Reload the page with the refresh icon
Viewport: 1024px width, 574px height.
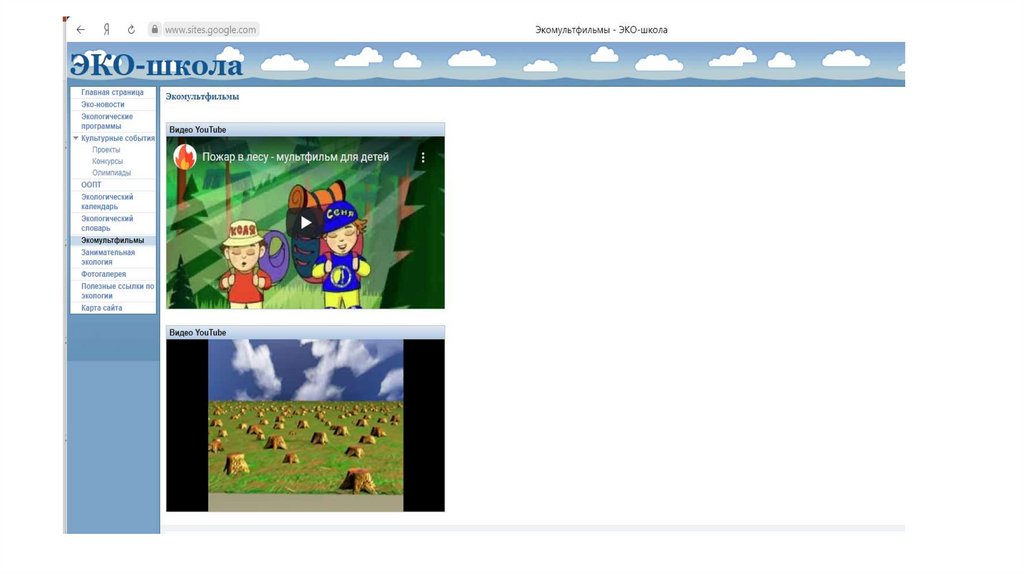point(131,29)
